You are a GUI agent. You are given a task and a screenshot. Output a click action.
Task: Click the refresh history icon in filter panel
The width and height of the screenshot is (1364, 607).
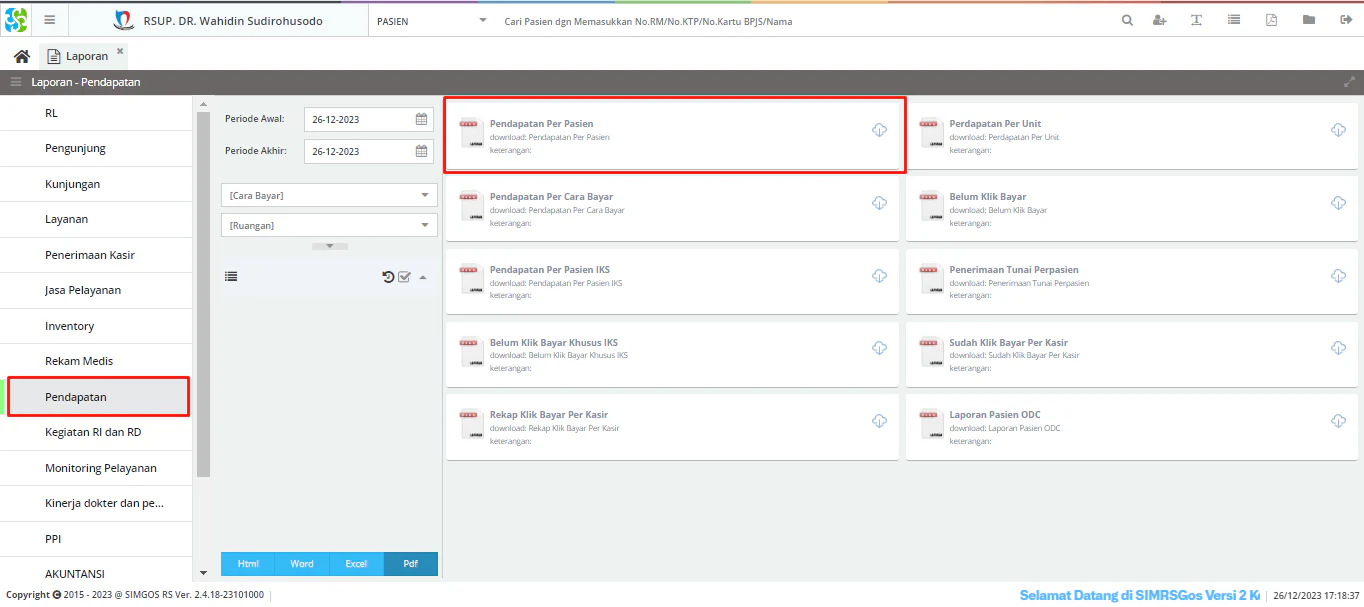(x=388, y=277)
